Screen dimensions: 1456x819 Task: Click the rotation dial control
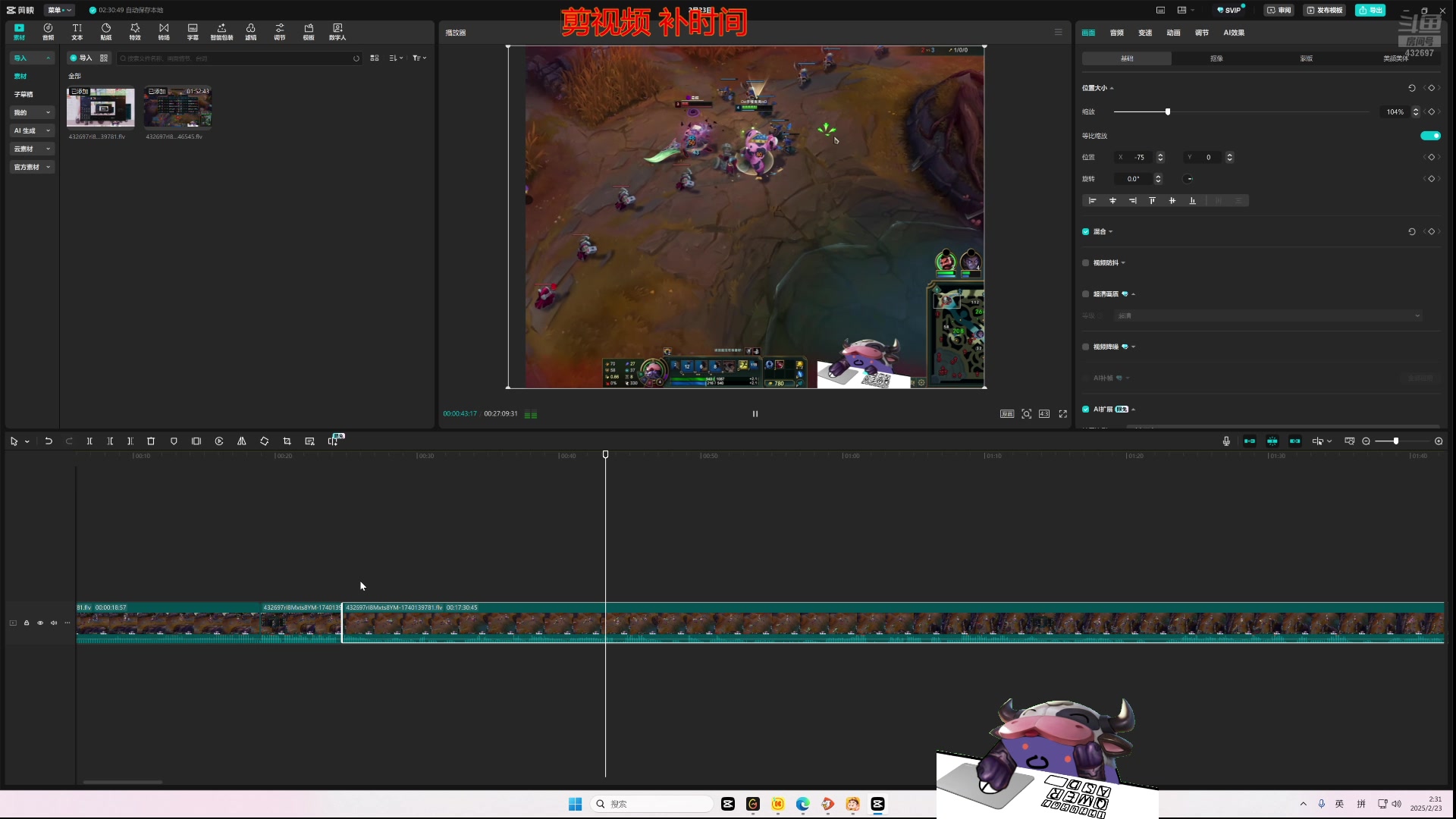pos(1188,179)
